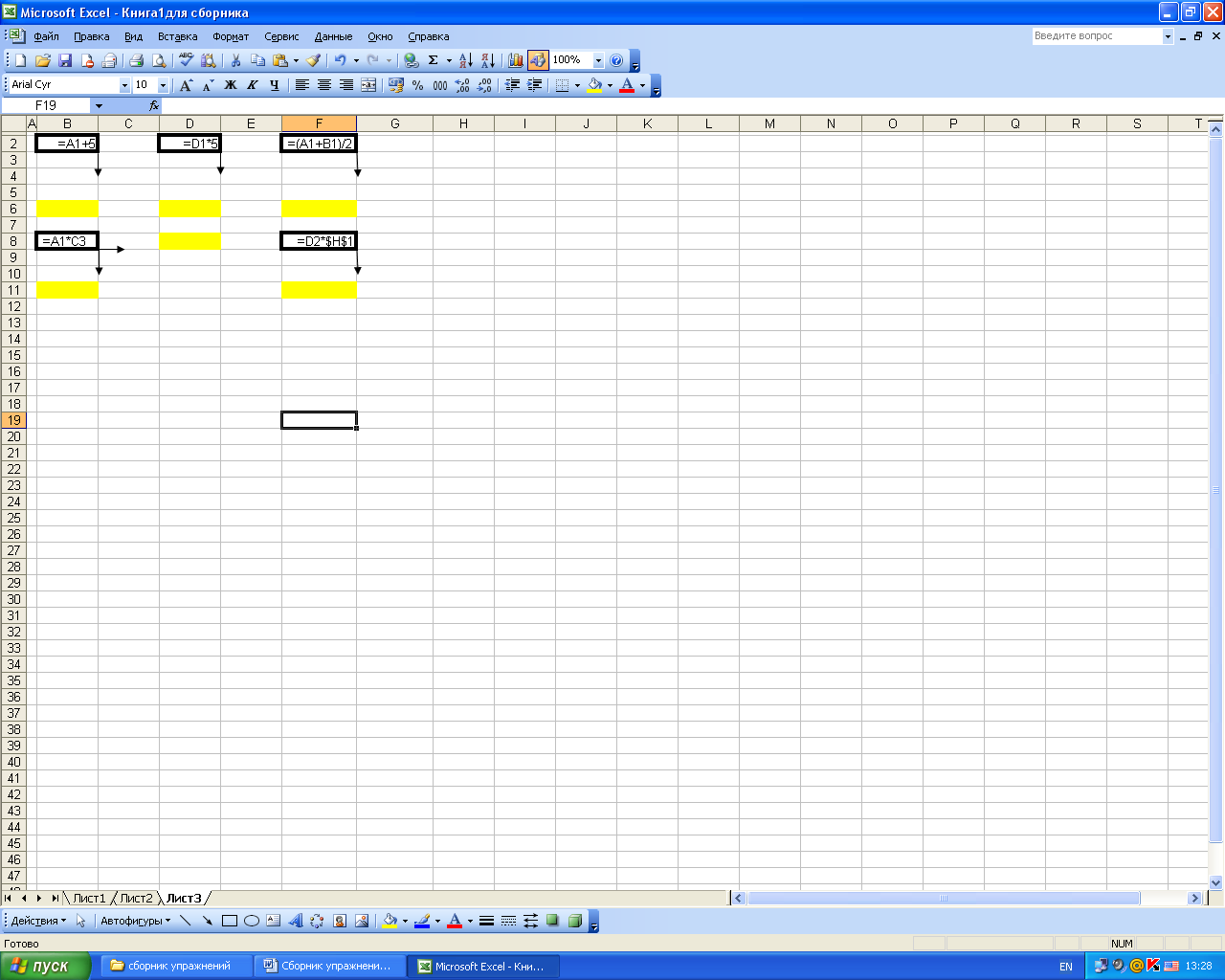Open the Правка menu
Viewport: 1225px width, 980px height.
tap(91, 36)
